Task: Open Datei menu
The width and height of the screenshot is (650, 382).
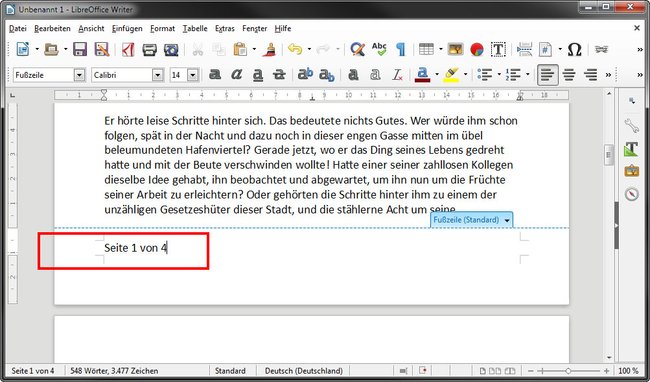Action: tap(17, 29)
